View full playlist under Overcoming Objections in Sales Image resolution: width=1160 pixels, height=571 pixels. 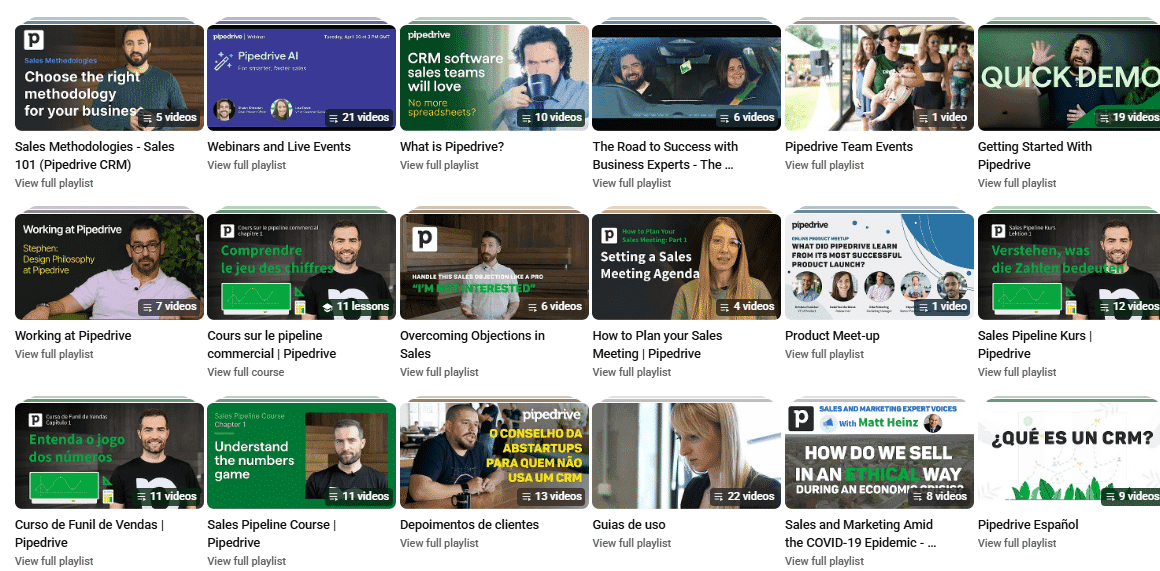(439, 372)
